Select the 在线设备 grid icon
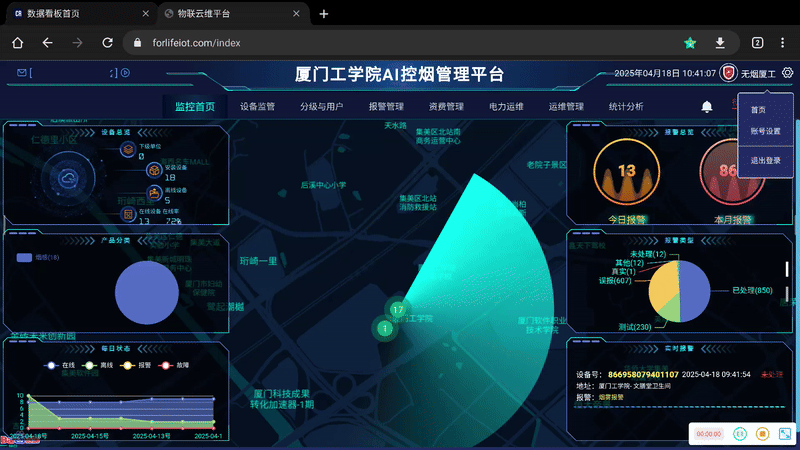The height and width of the screenshot is (450, 800). 128,215
